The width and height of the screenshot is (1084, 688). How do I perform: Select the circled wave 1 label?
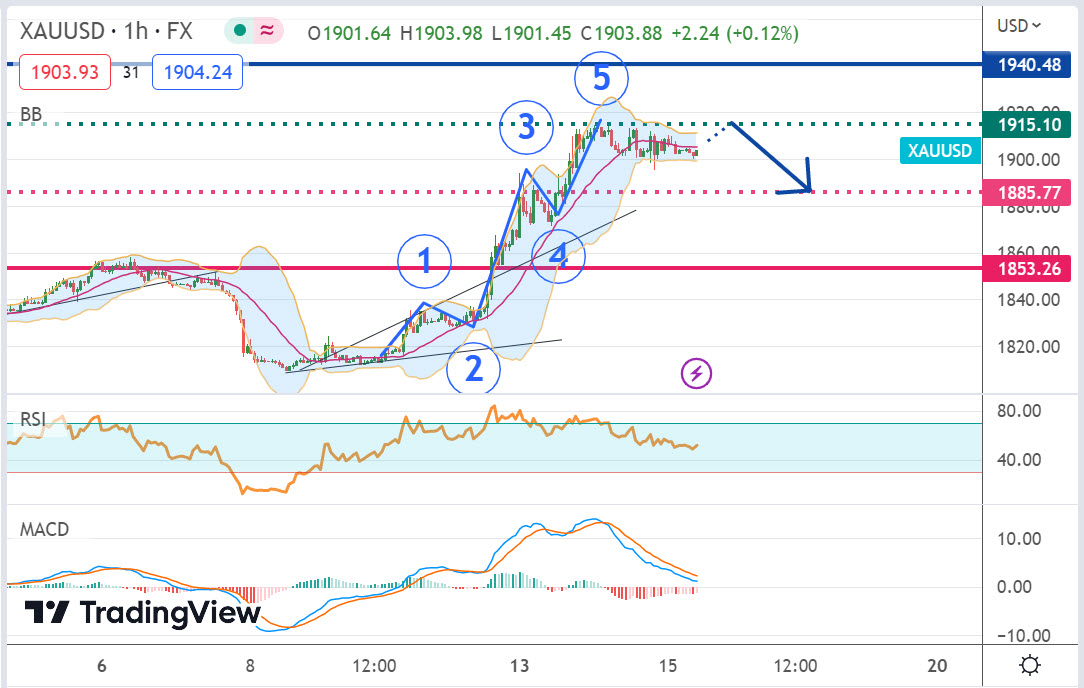point(424,262)
